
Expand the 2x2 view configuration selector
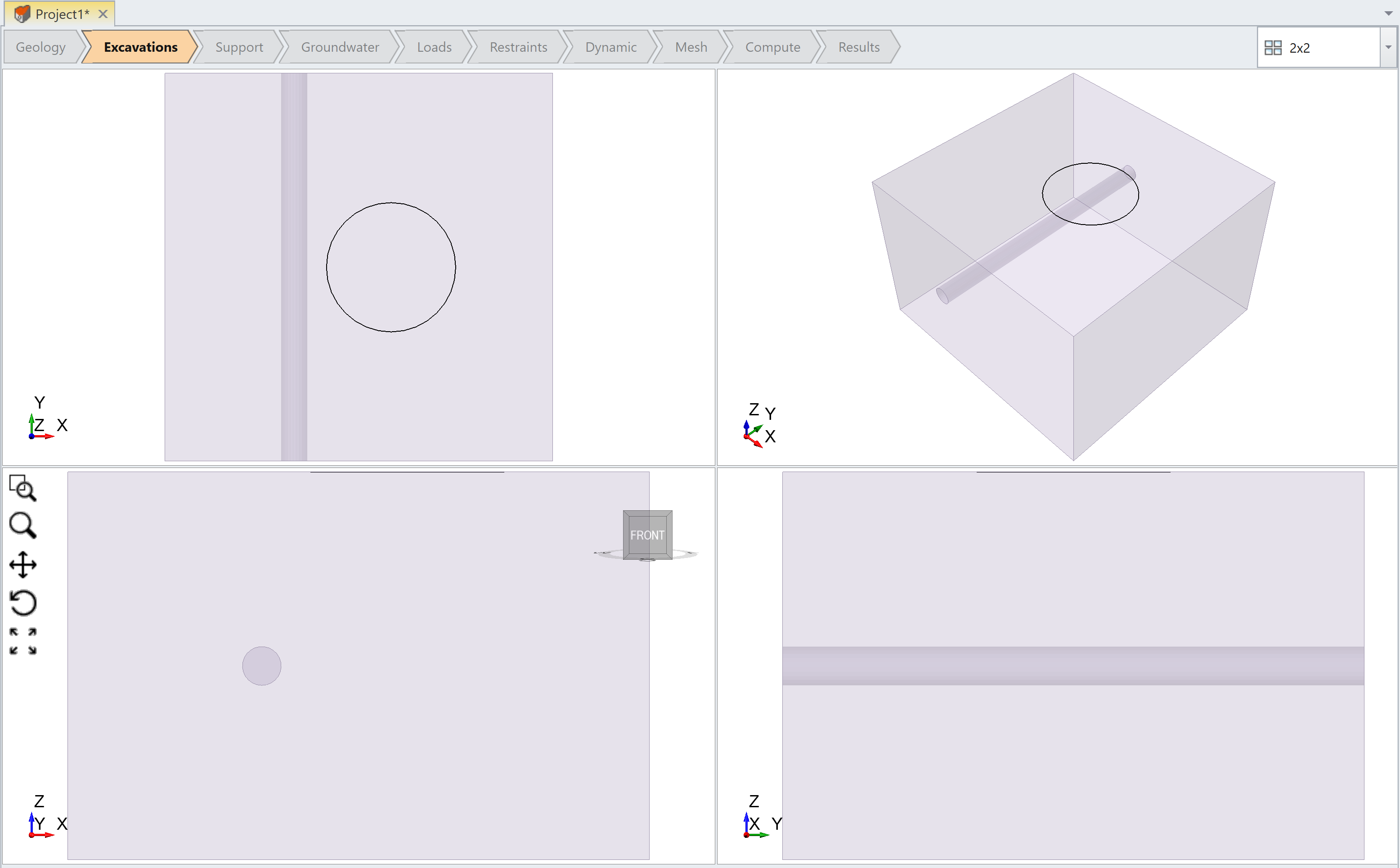(x=1389, y=47)
